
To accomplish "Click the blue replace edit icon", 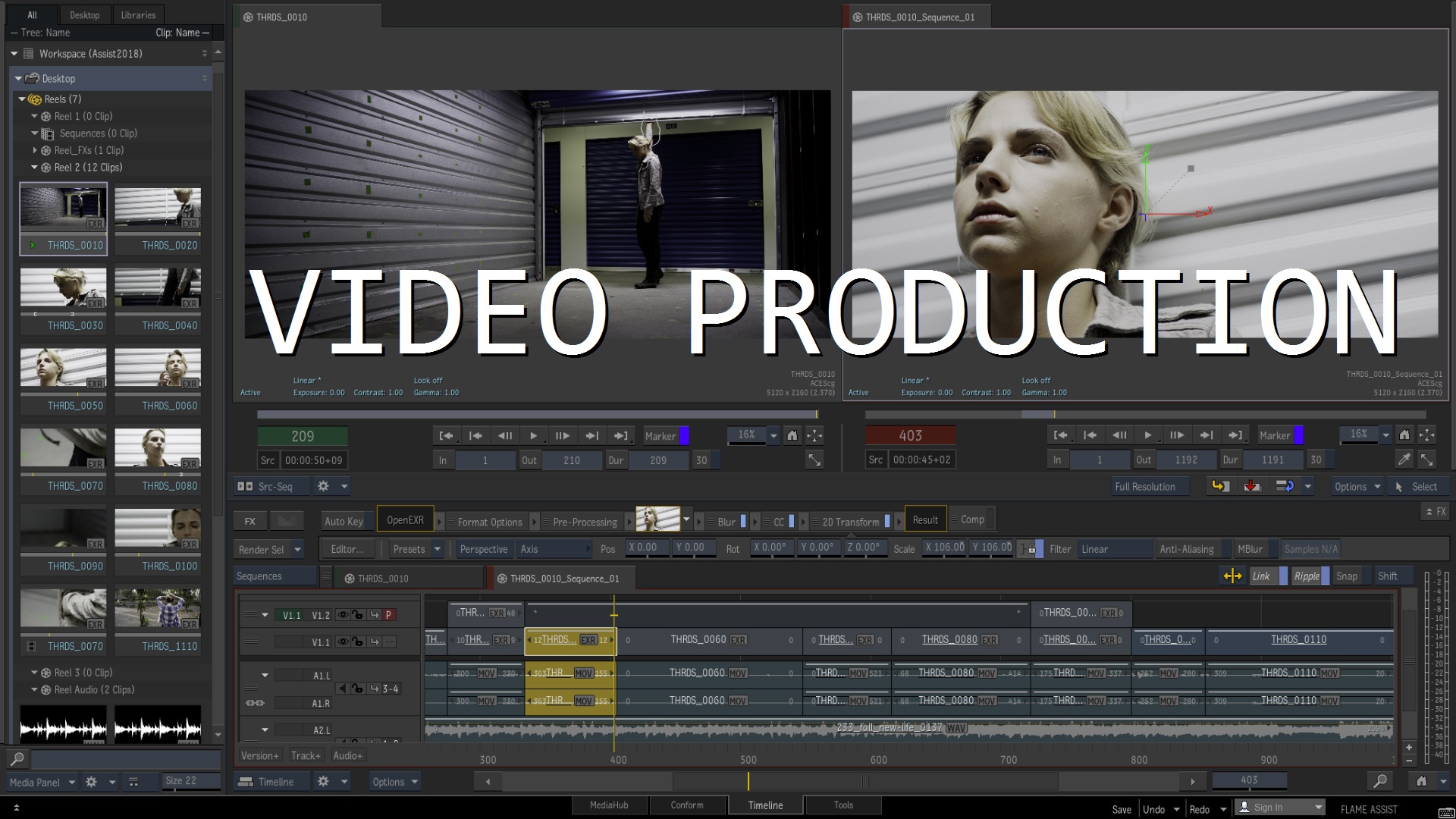I will pos(1285,486).
